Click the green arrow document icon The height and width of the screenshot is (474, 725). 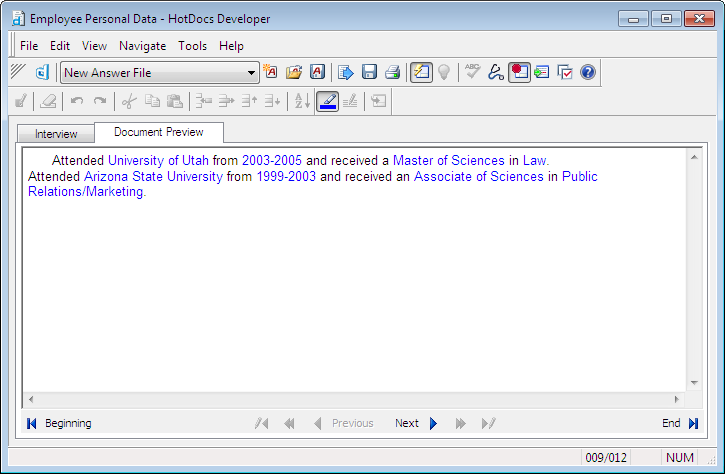pos(541,72)
